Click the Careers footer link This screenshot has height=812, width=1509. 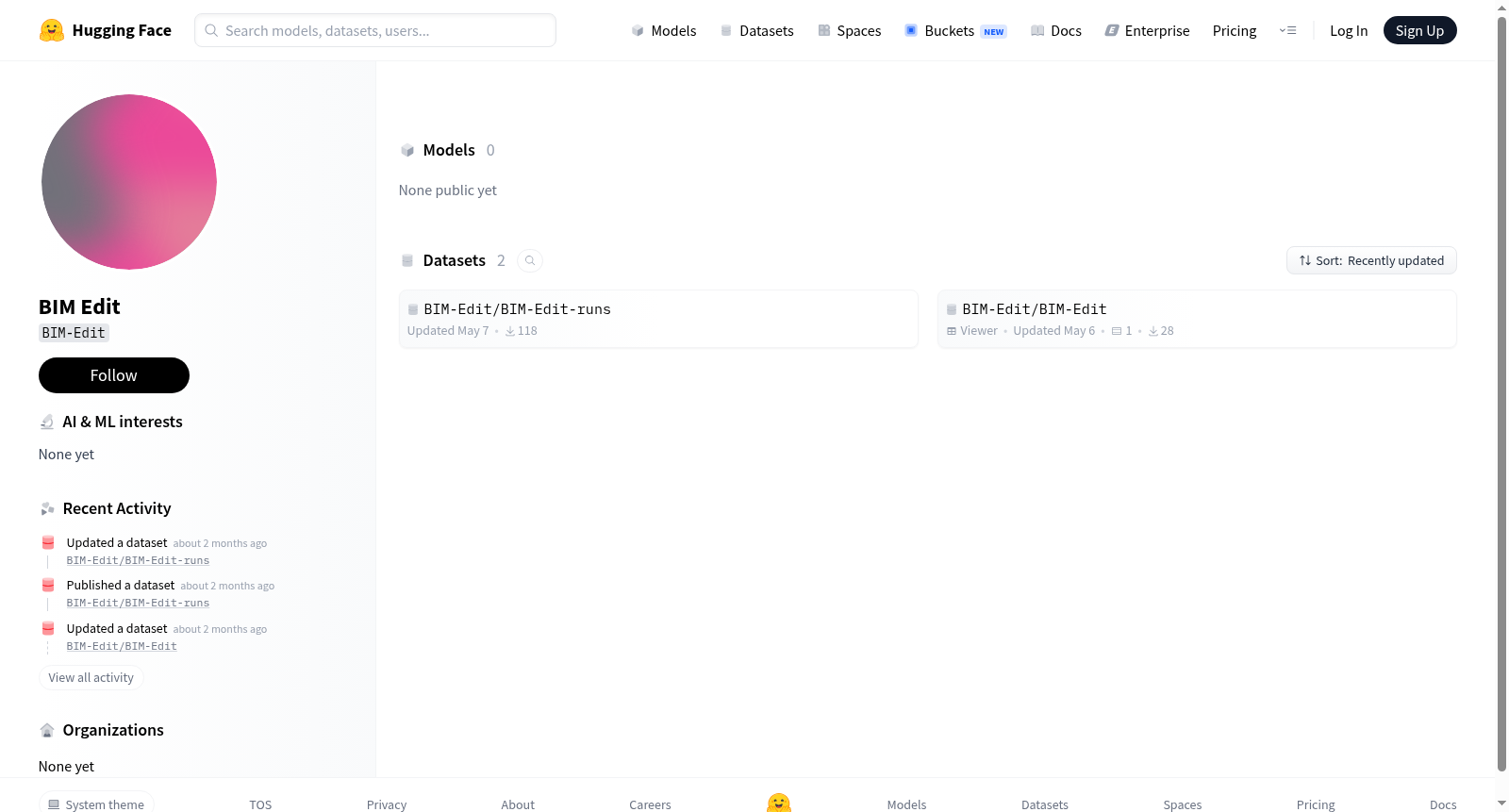(651, 805)
